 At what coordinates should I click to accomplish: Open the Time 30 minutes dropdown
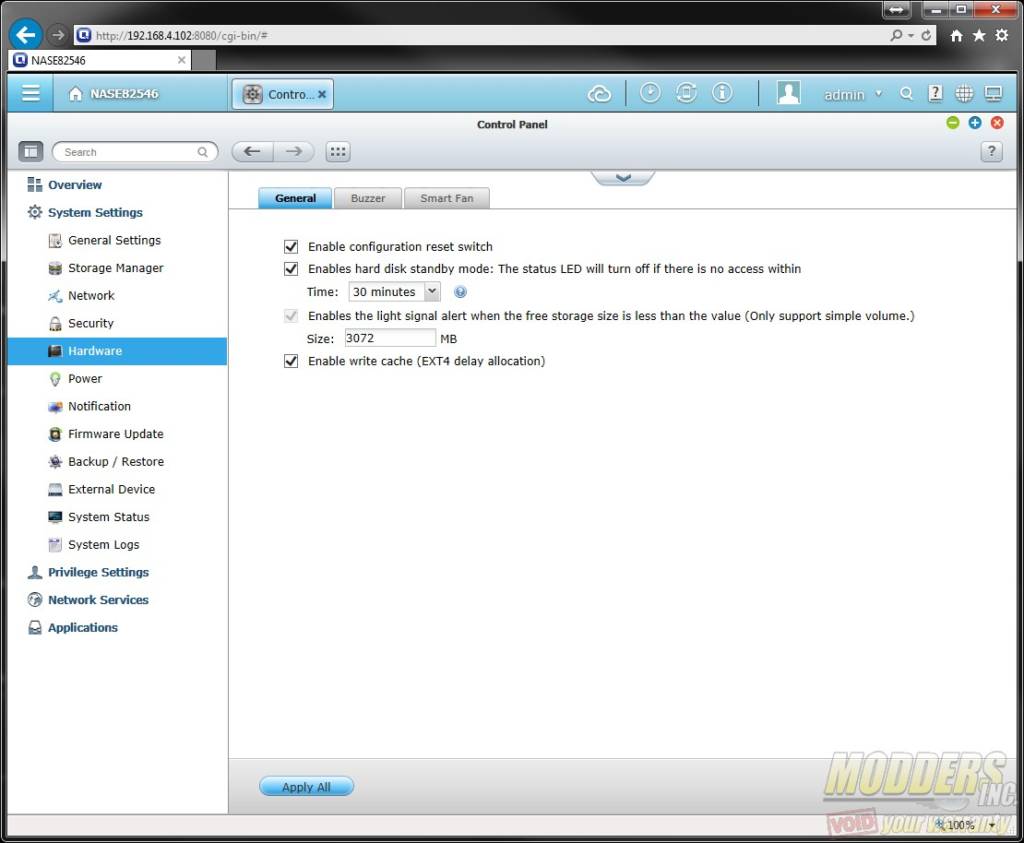point(394,291)
